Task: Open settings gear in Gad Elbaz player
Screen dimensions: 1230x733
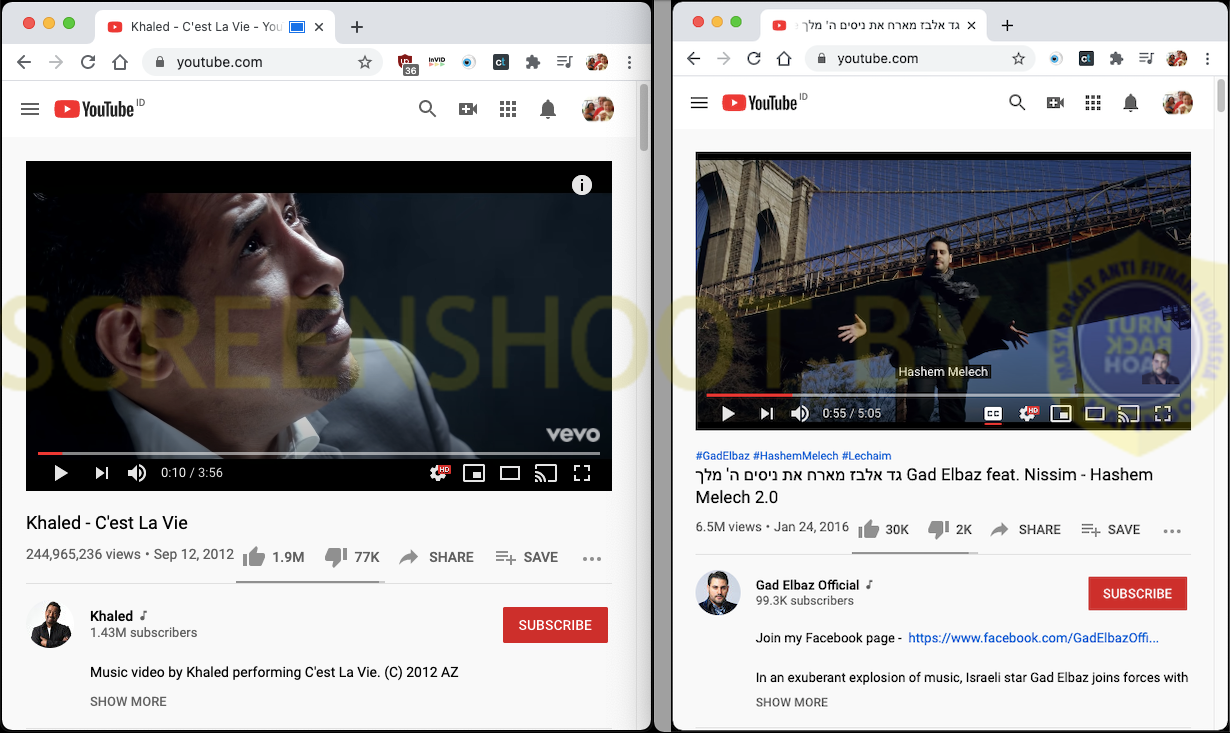Action: pyautogui.click(x=1028, y=413)
